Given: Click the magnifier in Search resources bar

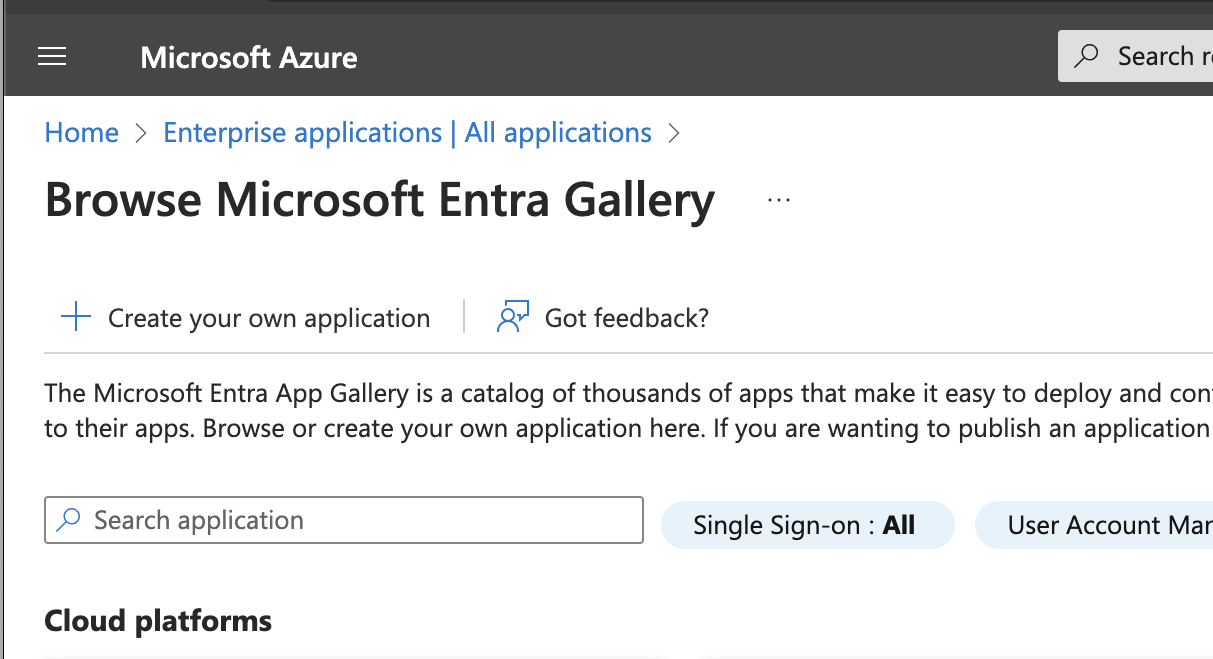Looking at the screenshot, I should pyautogui.click(x=1087, y=56).
